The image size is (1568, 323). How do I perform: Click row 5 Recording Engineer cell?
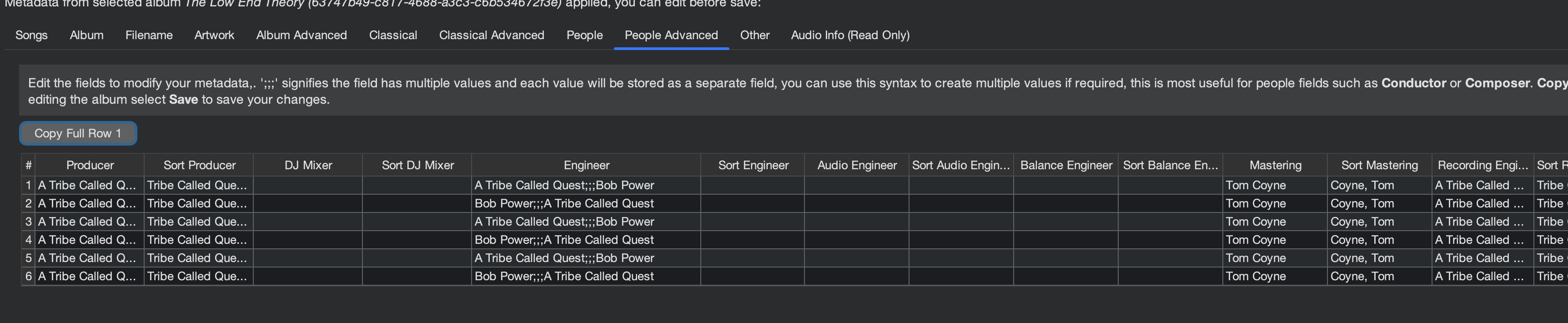(1483, 258)
